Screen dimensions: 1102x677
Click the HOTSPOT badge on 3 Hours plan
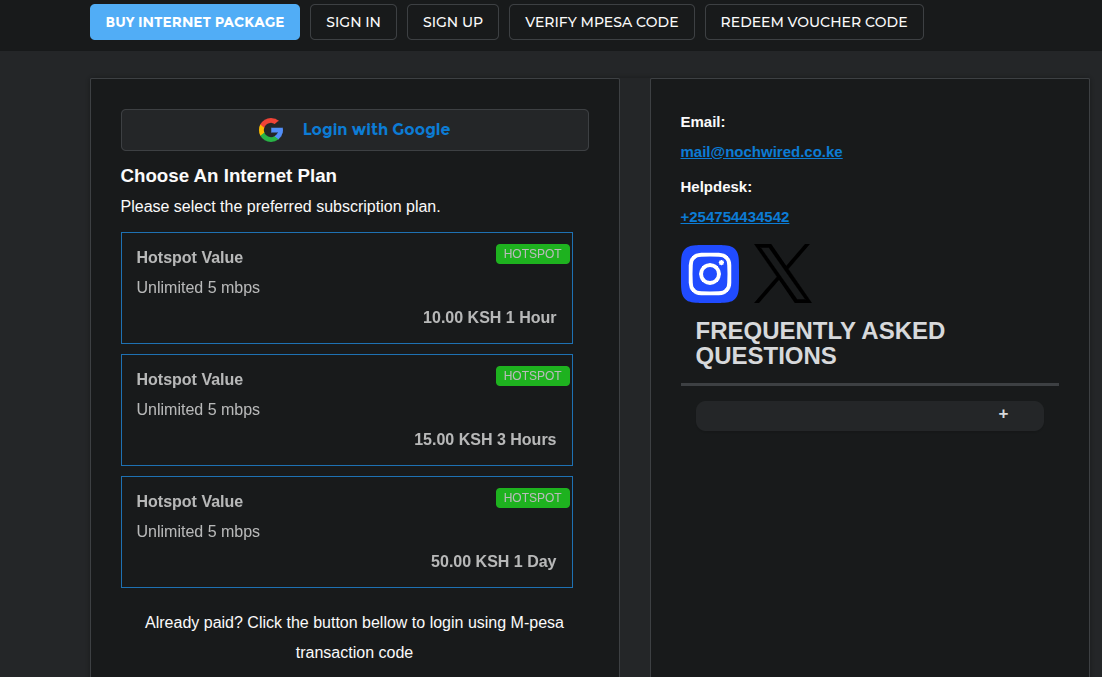(x=532, y=376)
